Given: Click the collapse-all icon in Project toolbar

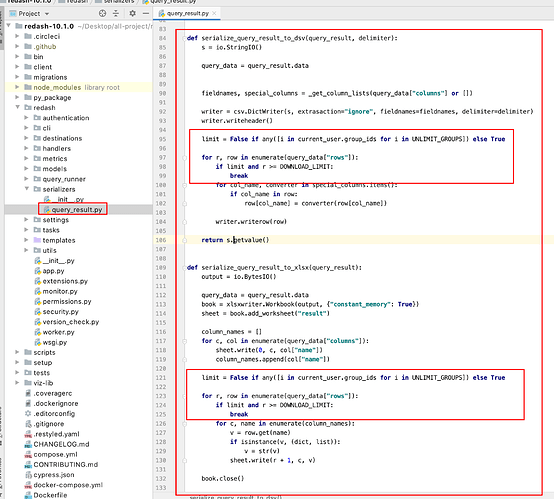Looking at the screenshot, I should 116,13.
